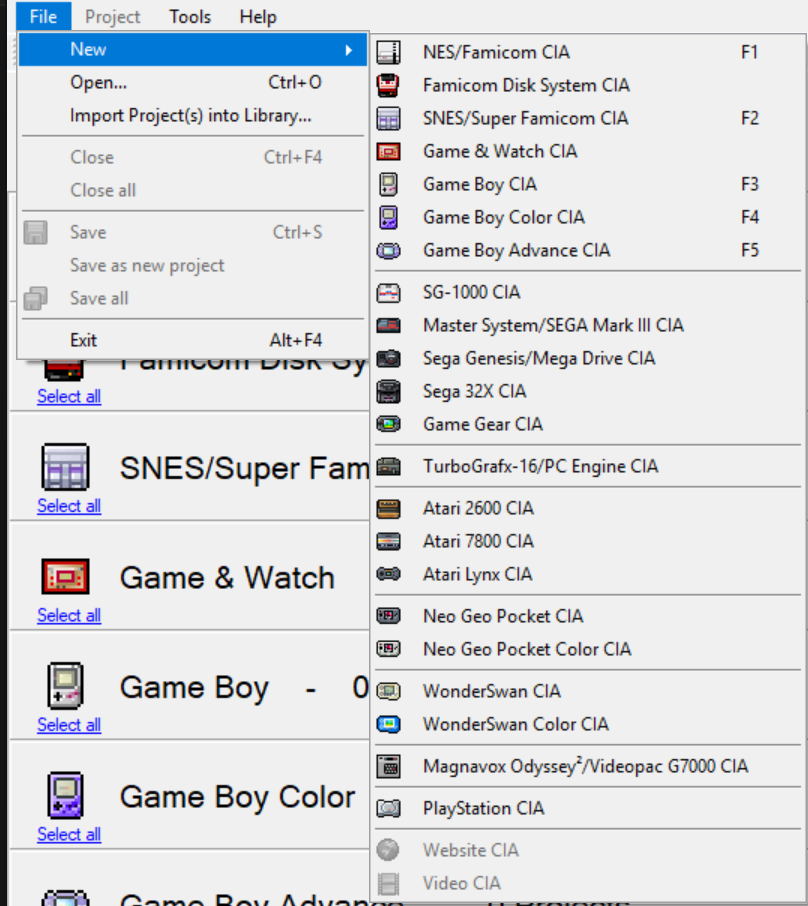Click the Atari 2600 CIA icon
The image size is (808, 906).
click(388, 508)
